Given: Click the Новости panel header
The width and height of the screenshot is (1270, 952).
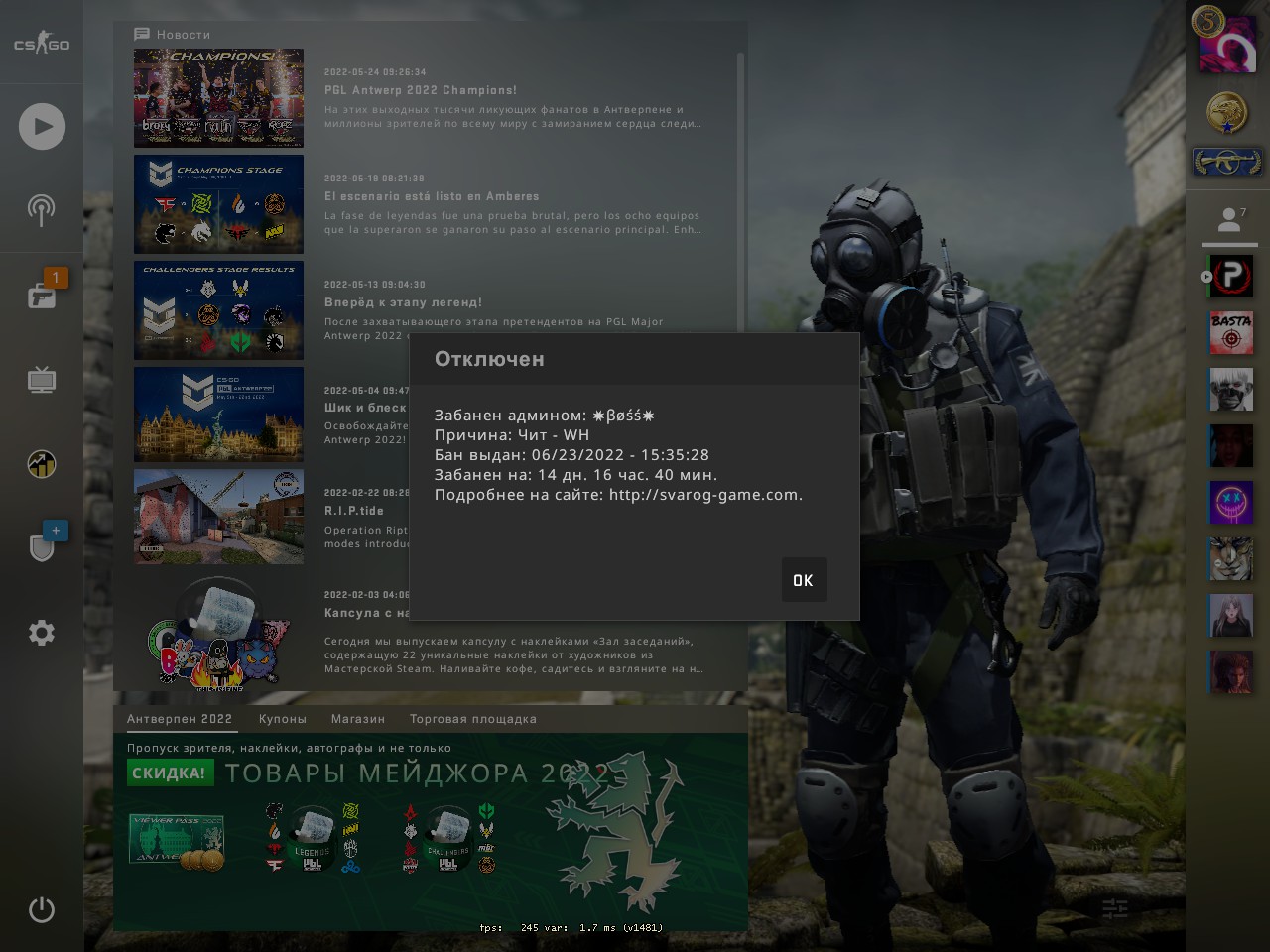Looking at the screenshot, I should 173,34.
